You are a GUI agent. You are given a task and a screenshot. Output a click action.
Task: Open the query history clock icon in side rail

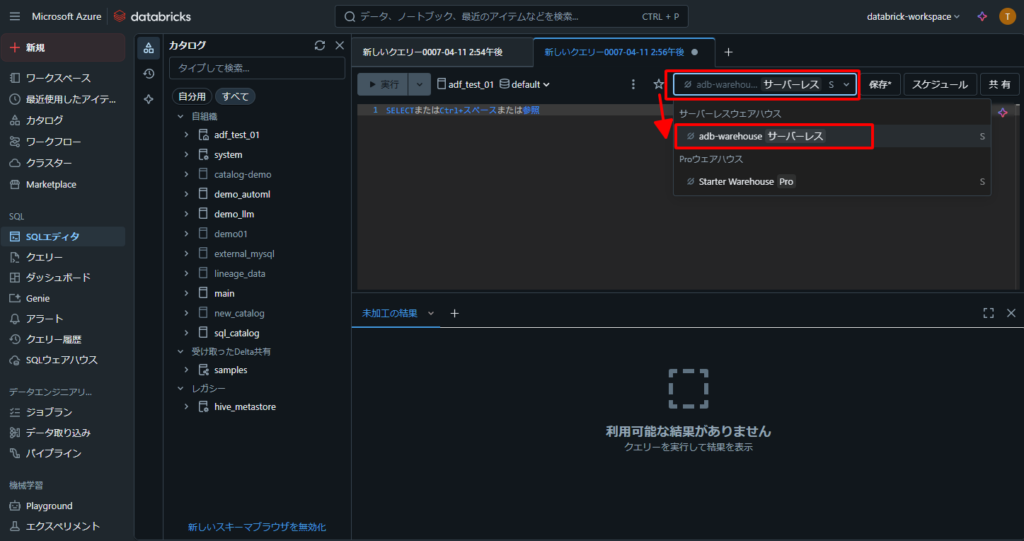149,74
